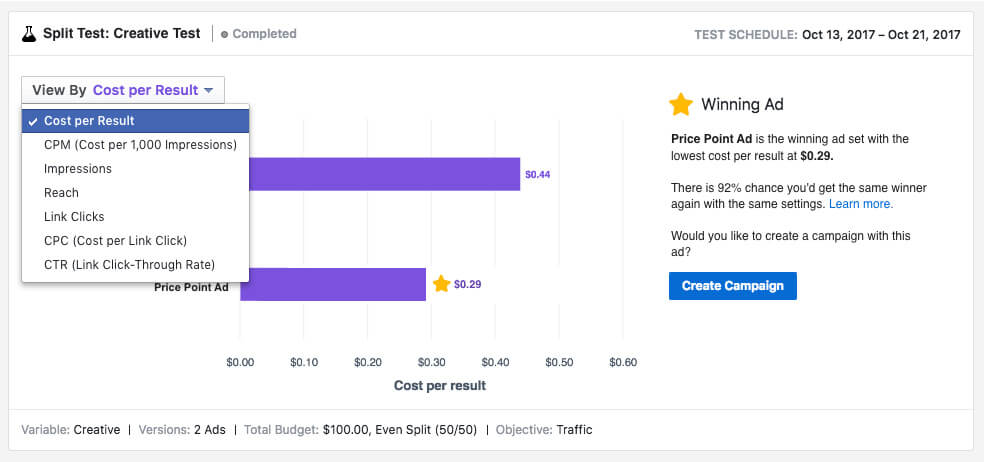984x462 pixels.
Task: Click the split test flask icon
Action: [x=29, y=34]
